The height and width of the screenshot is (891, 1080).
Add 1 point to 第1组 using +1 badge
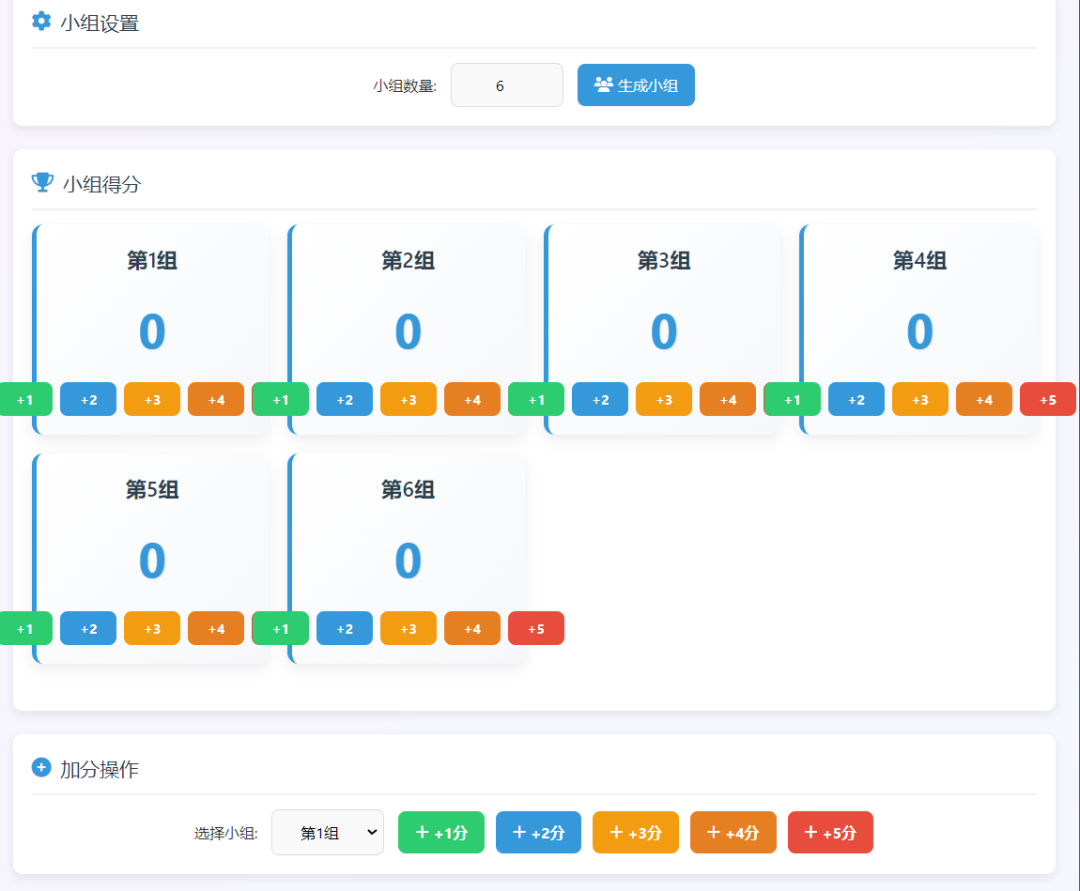point(26,399)
